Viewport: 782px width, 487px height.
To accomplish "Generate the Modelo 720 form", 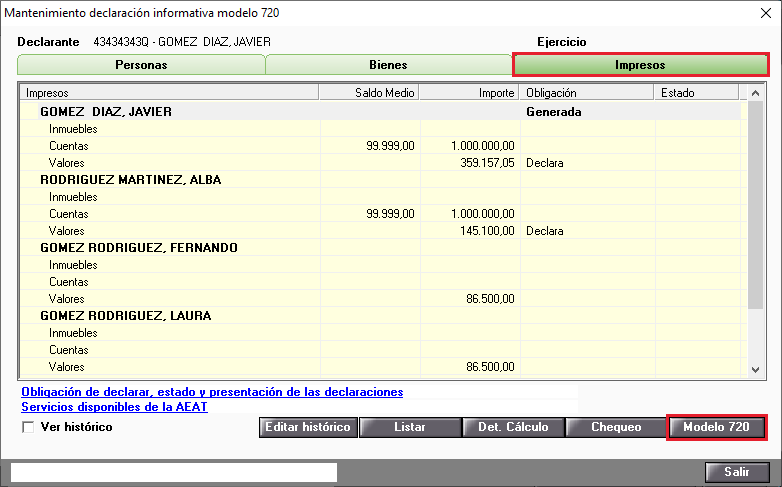I will click(716, 427).
